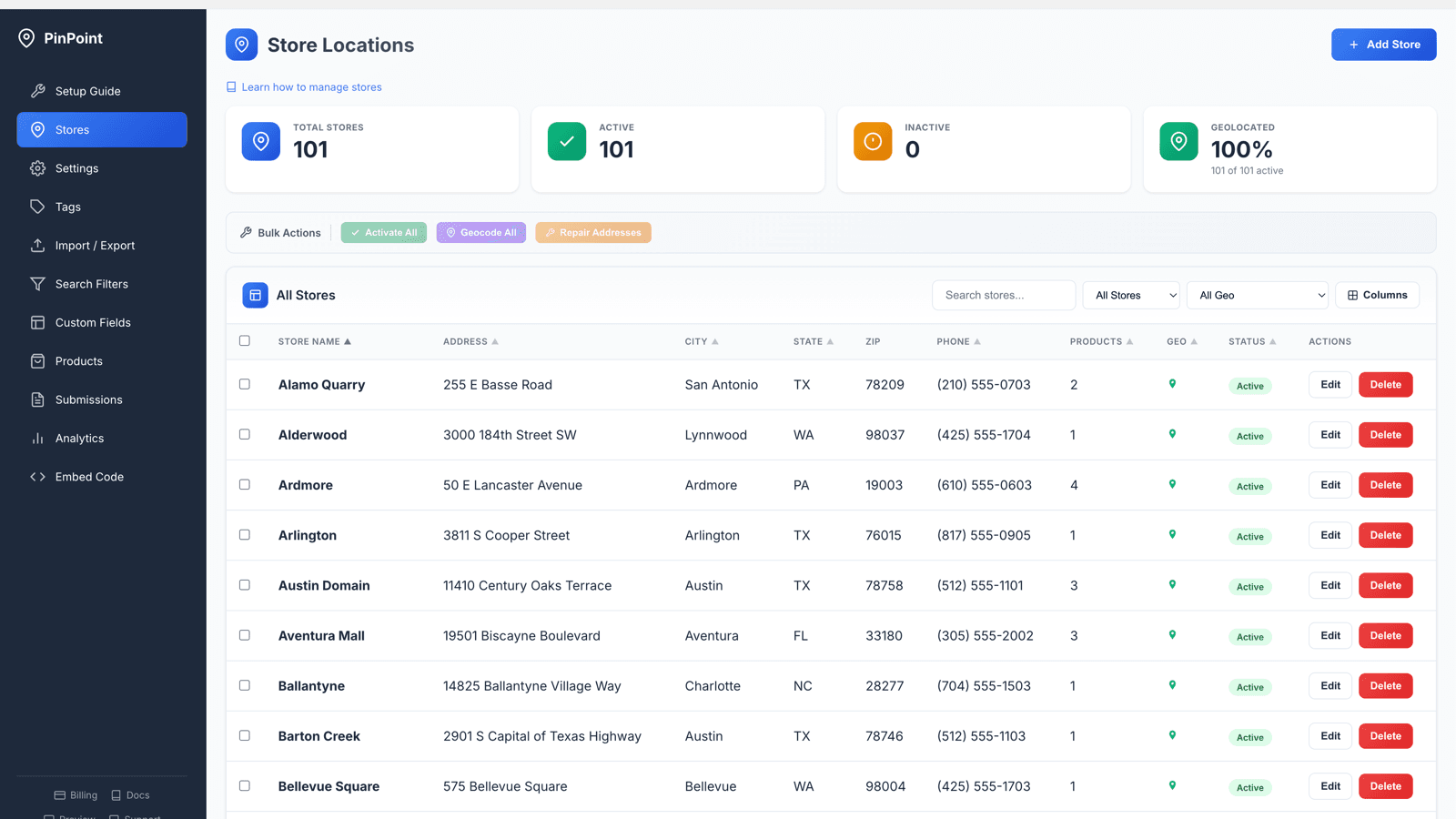
Task: Toggle the select-all checkbox in table header
Action: (245, 340)
